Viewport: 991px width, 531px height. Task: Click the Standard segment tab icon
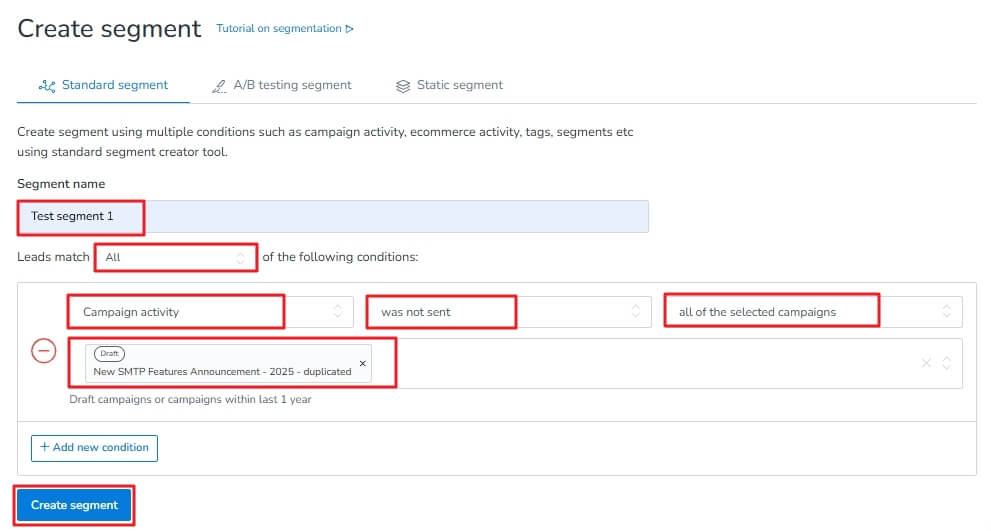click(x=46, y=86)
